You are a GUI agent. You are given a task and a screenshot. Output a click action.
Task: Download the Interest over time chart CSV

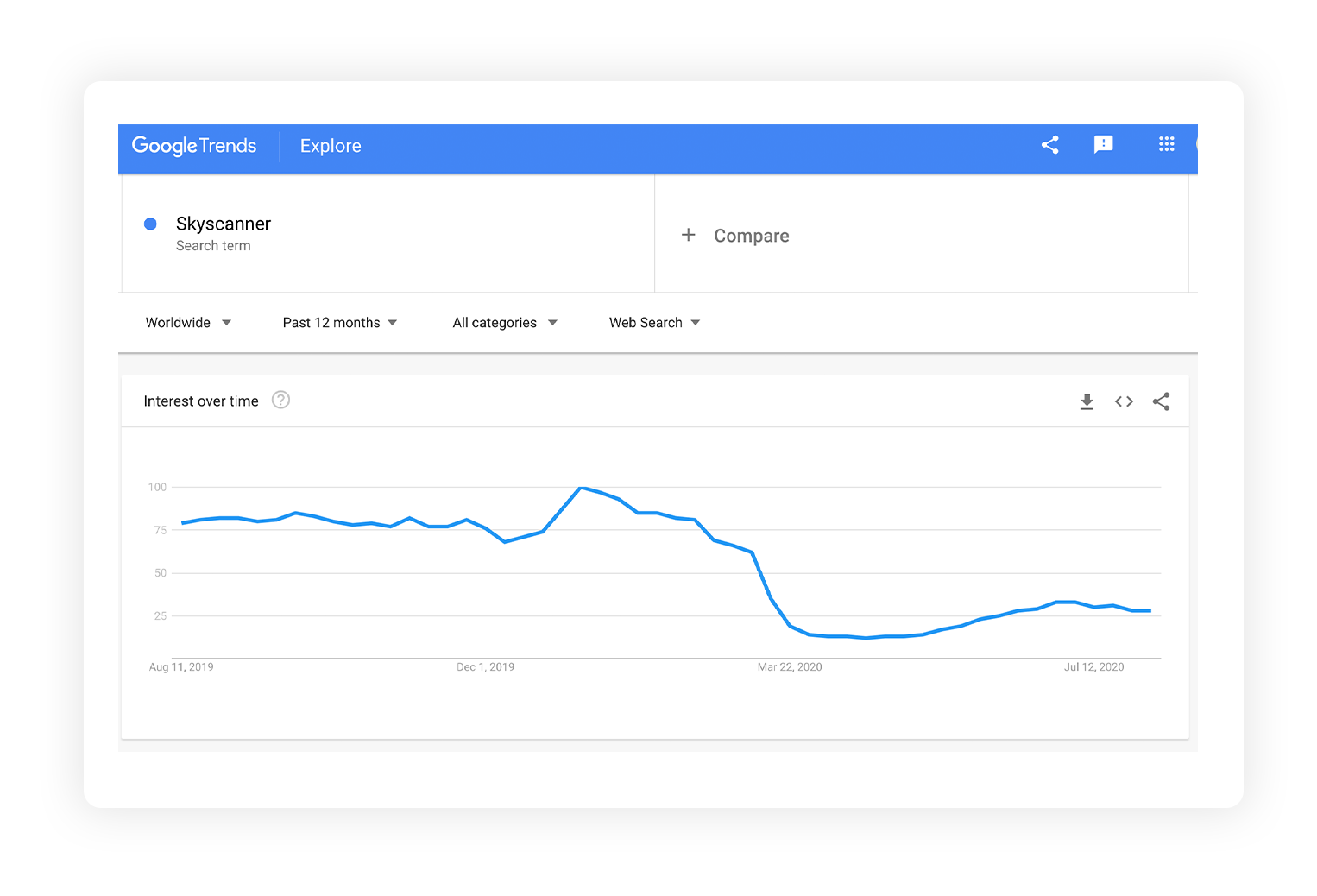1087,401
